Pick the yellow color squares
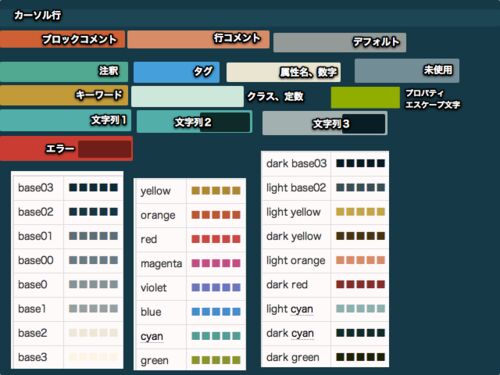The width and height of the screenshot is (500, 375). pyautogui.click(x=216, y=191)
